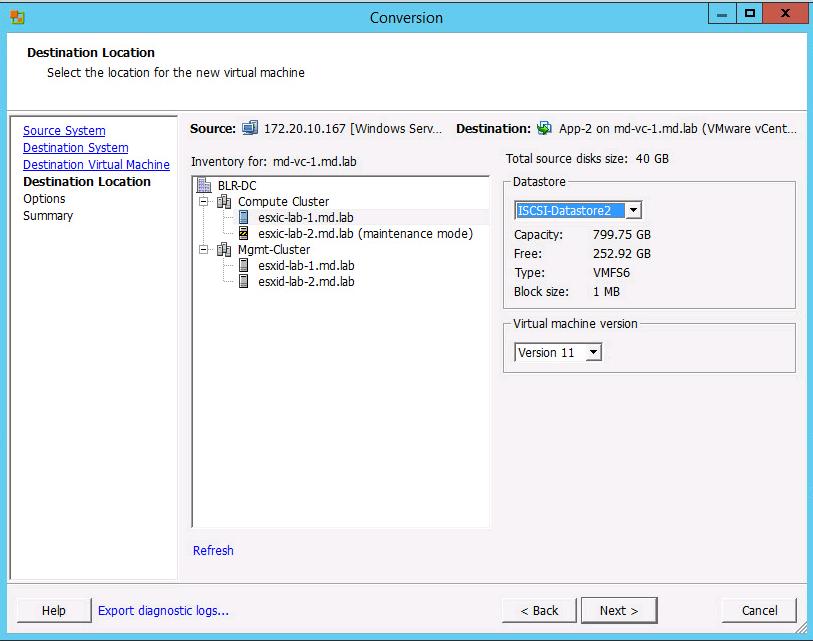The image size is (813, 641).
Task: Click the Inventory for: md-vc-1.md.lab label
Action: pyautogui.click(x=274, y=161)
